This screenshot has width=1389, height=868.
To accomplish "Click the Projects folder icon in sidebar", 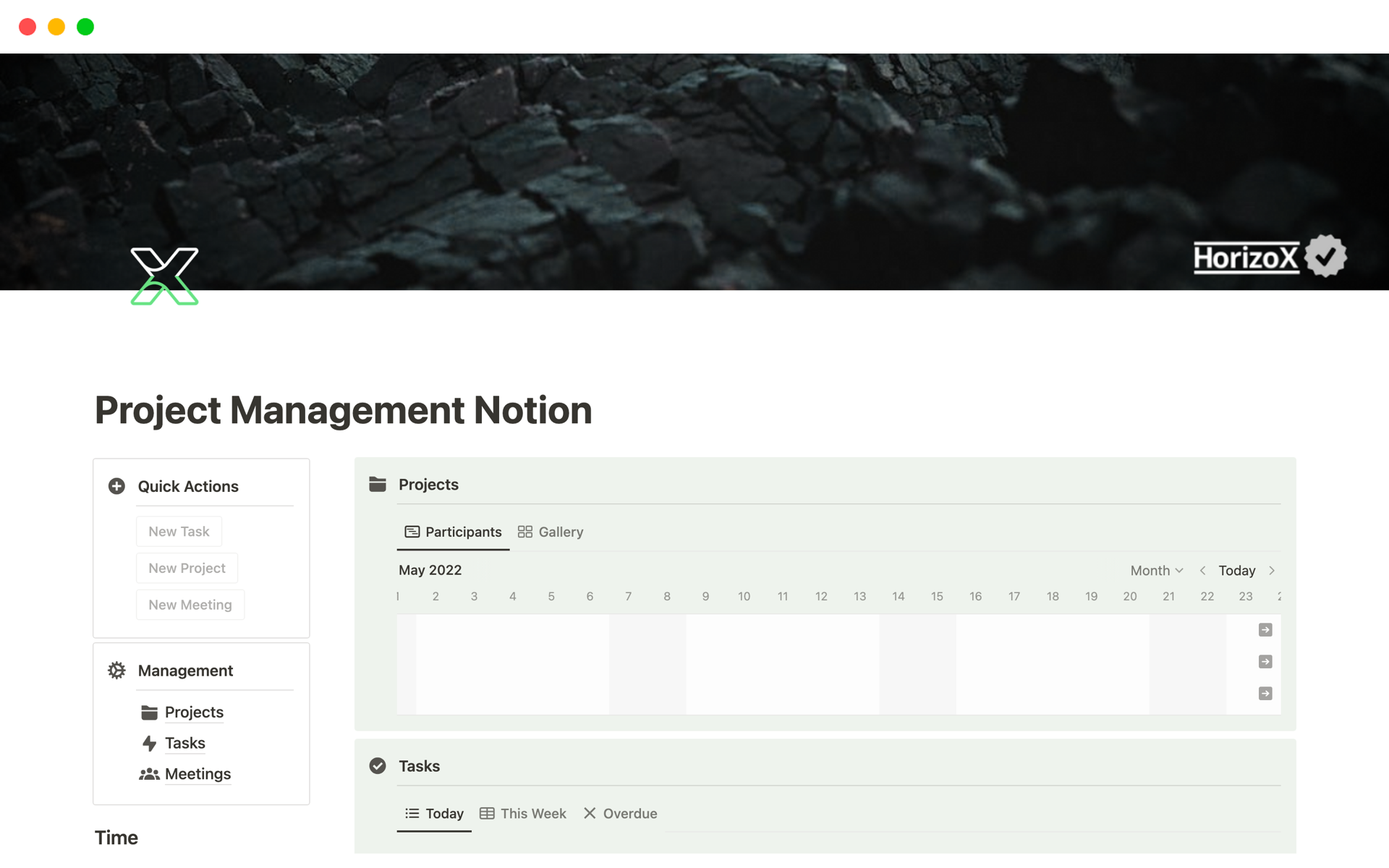I will click(x=149, y=712).
